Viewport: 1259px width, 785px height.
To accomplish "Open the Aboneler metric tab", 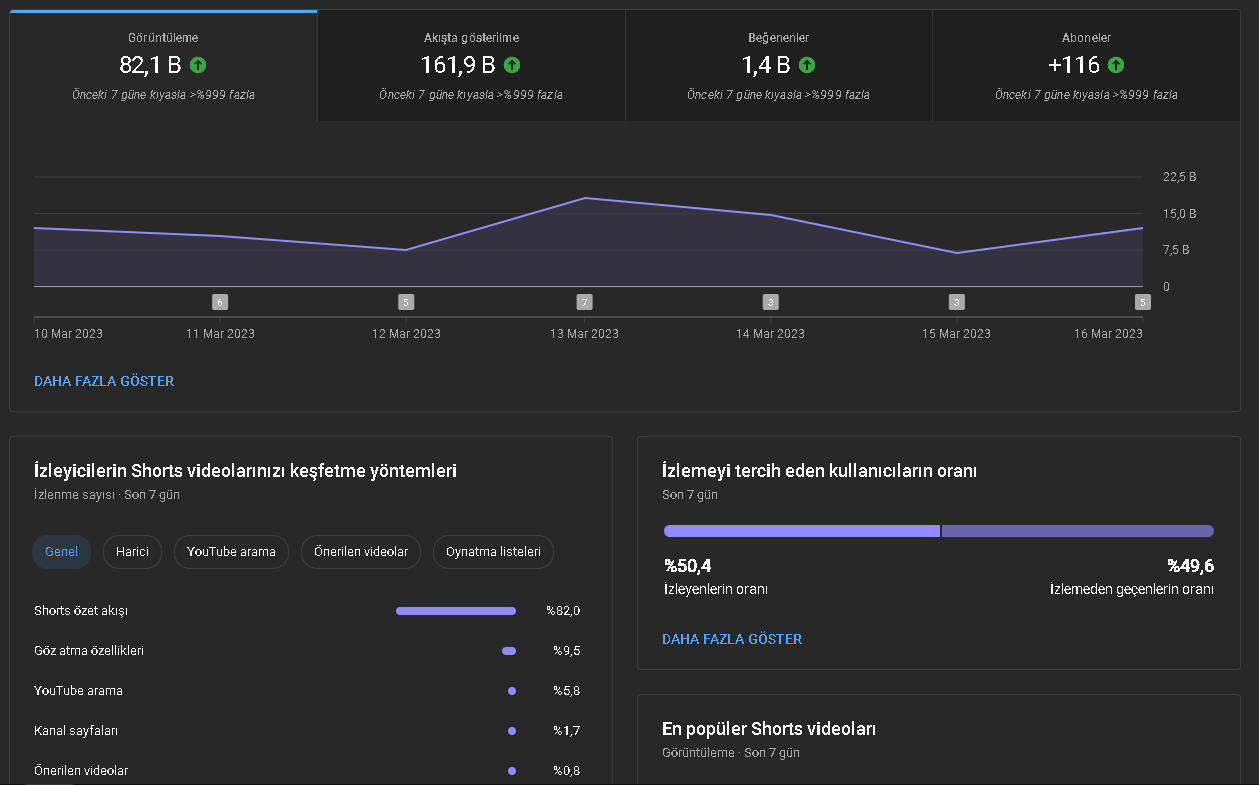I will [1086, 66].
